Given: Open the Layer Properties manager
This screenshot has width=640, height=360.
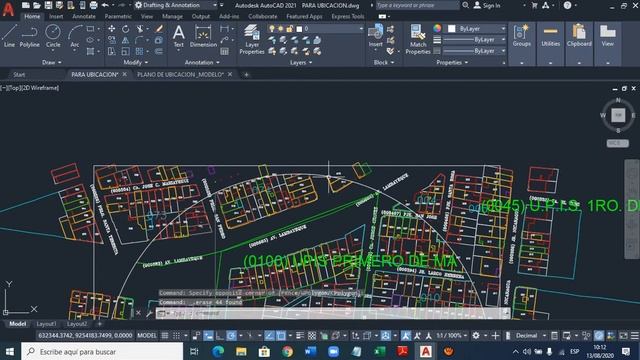Looking at the screenshot, I should click(x=251, y=39).
